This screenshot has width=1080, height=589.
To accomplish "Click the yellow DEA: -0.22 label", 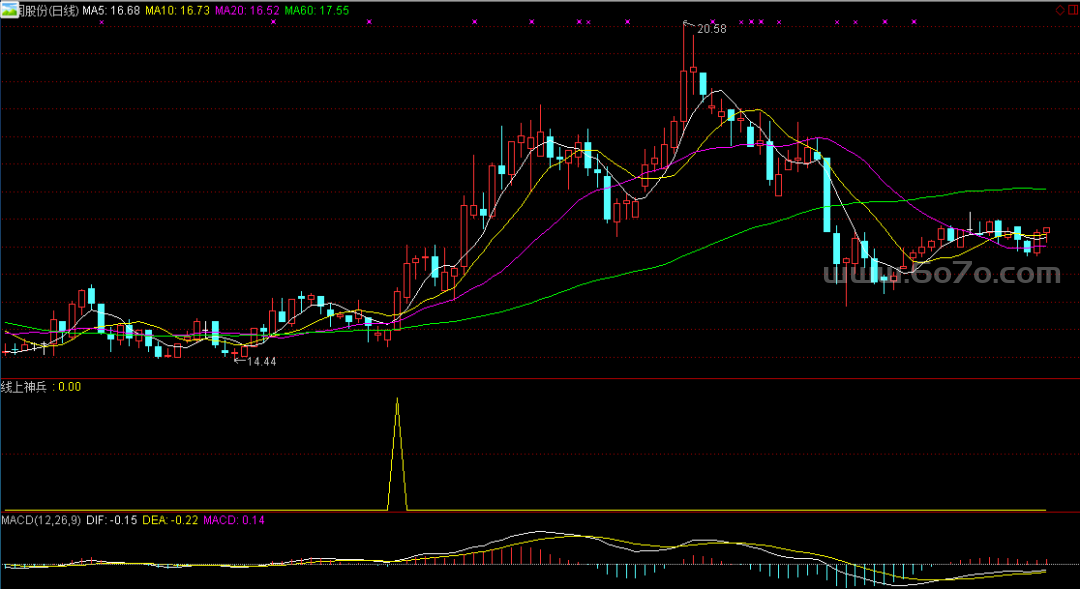I will pos(170,520).
